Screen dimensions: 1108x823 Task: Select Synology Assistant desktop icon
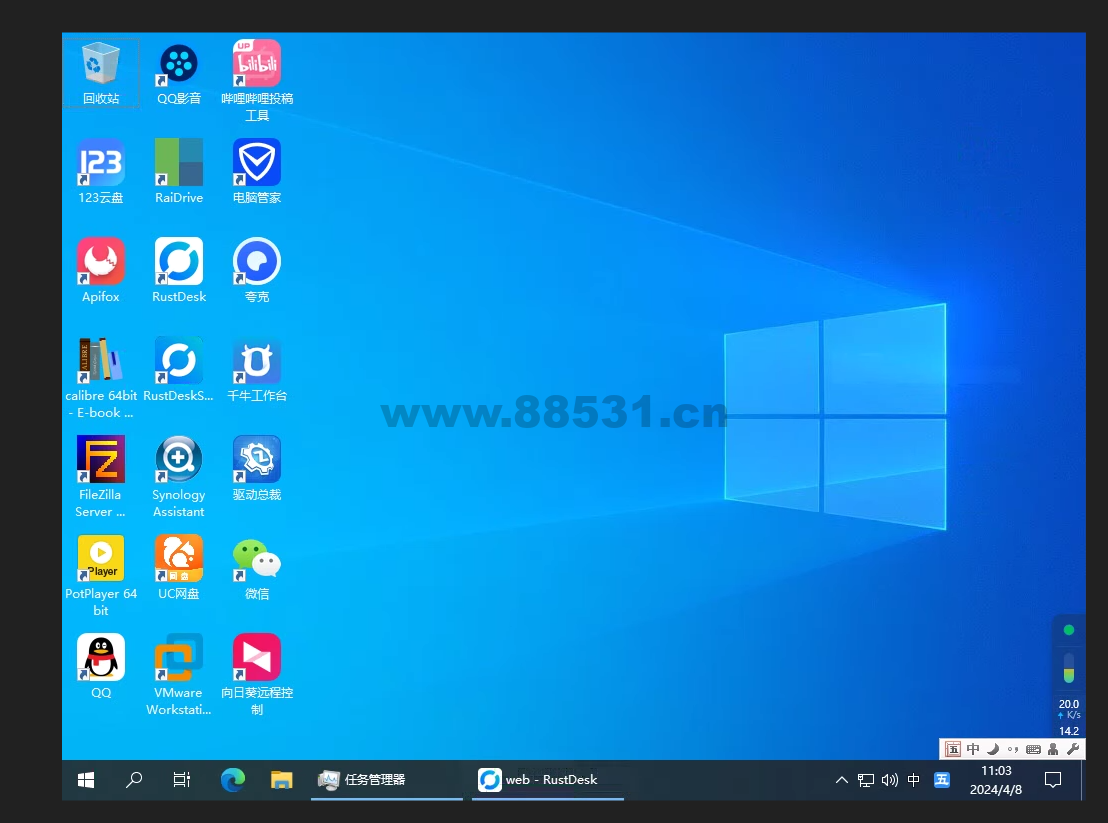tap(179, 477)
